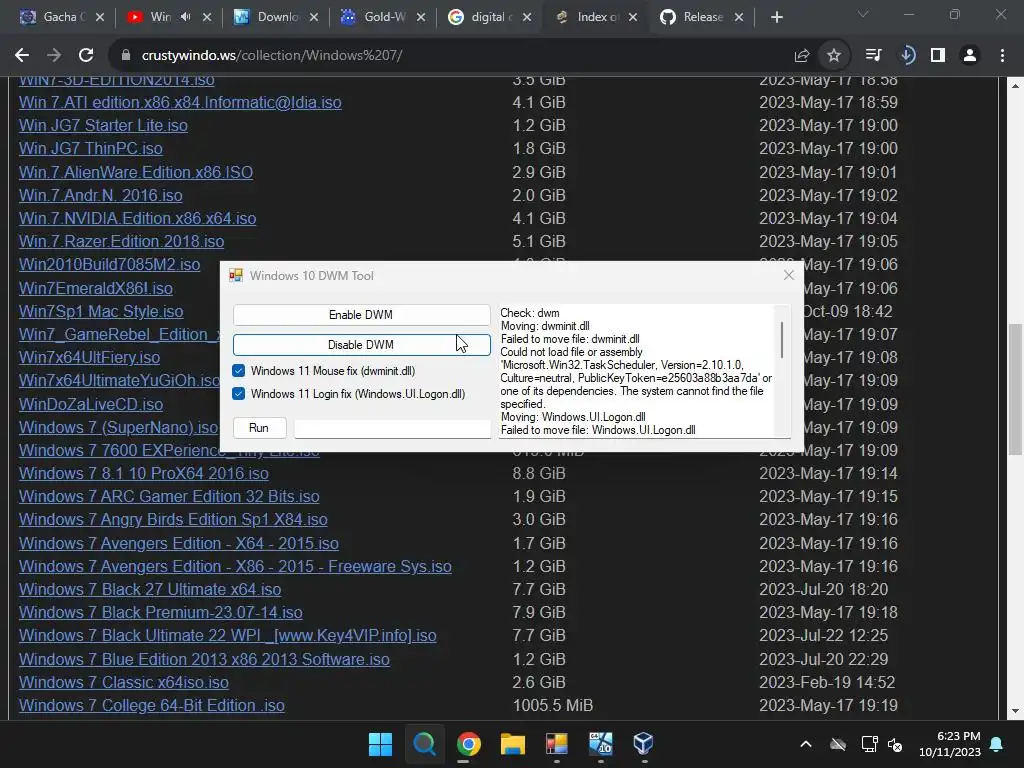Open File Explorer from the taskbar
Screen dimensions: 1024x768
[513, 744]
